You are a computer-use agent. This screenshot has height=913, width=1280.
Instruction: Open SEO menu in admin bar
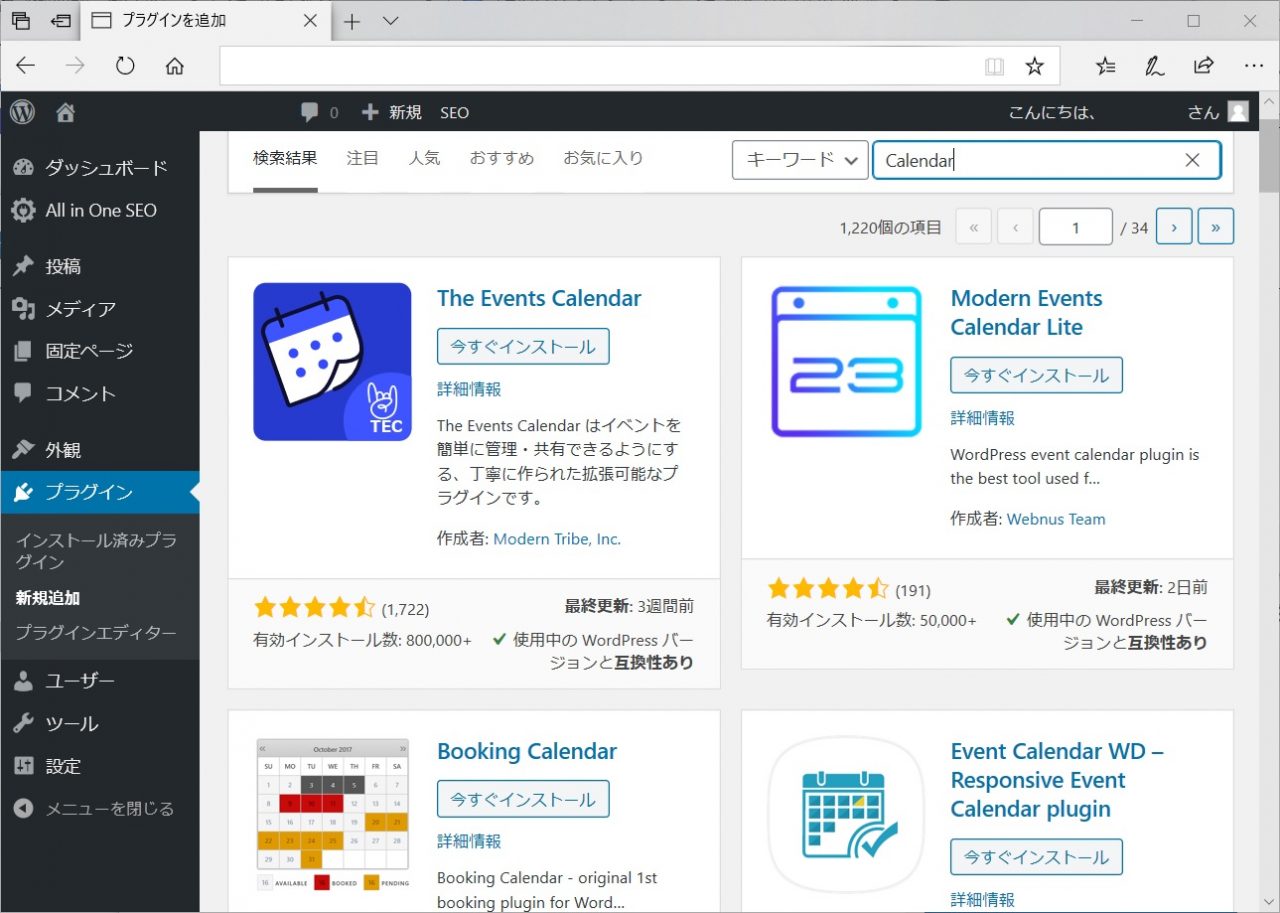tap(454, 112)
